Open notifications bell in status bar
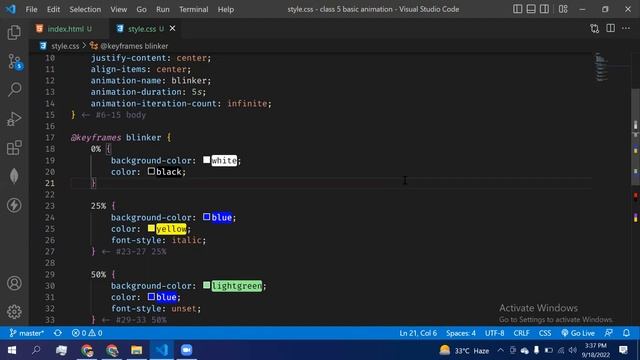The height and width of the screenshot is (360, 640). [626, 333]
